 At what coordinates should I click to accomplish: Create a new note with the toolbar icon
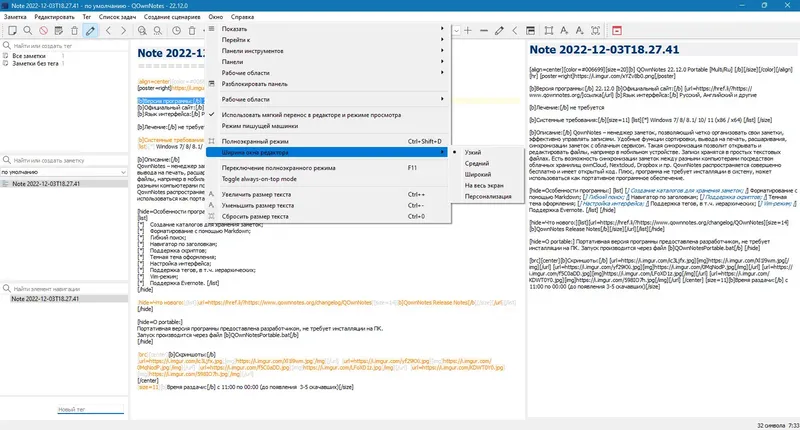pyautogui.click(x=12, y=31)
